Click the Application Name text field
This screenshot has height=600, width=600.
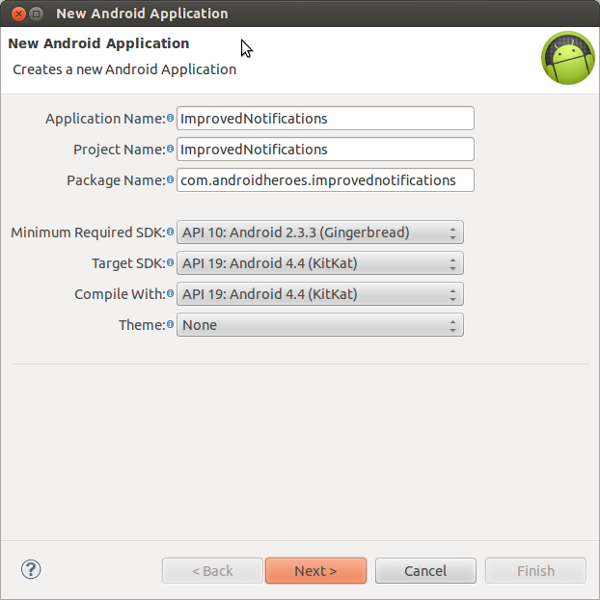pyautogui.click(x=325, y=118)
